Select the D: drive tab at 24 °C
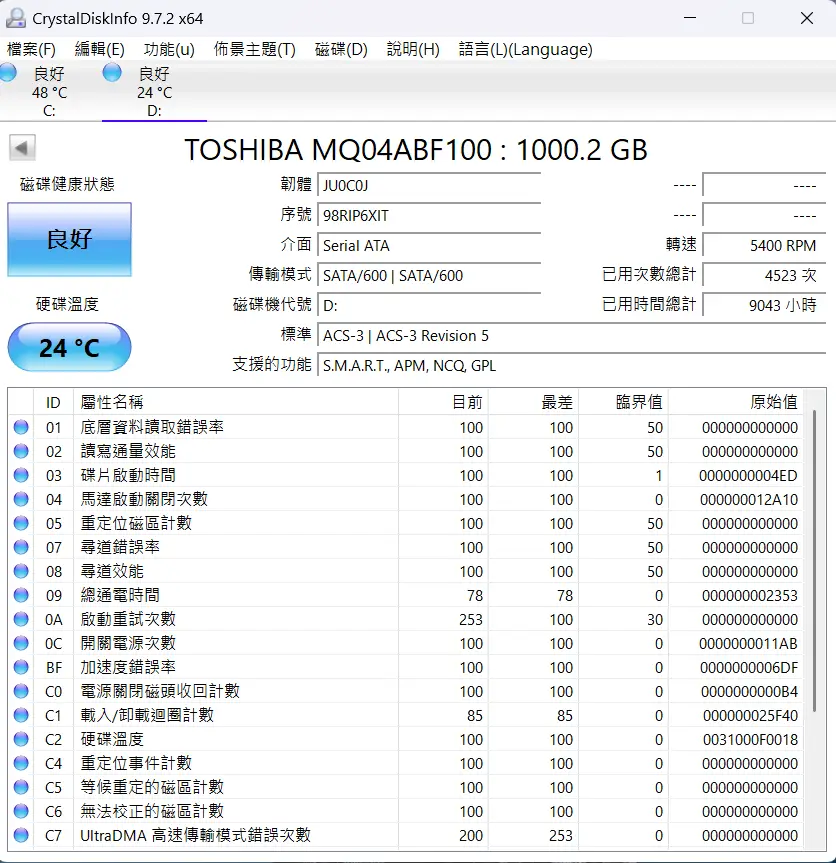Viewport: 836px width, 863px height. click(x=152, y=92)
